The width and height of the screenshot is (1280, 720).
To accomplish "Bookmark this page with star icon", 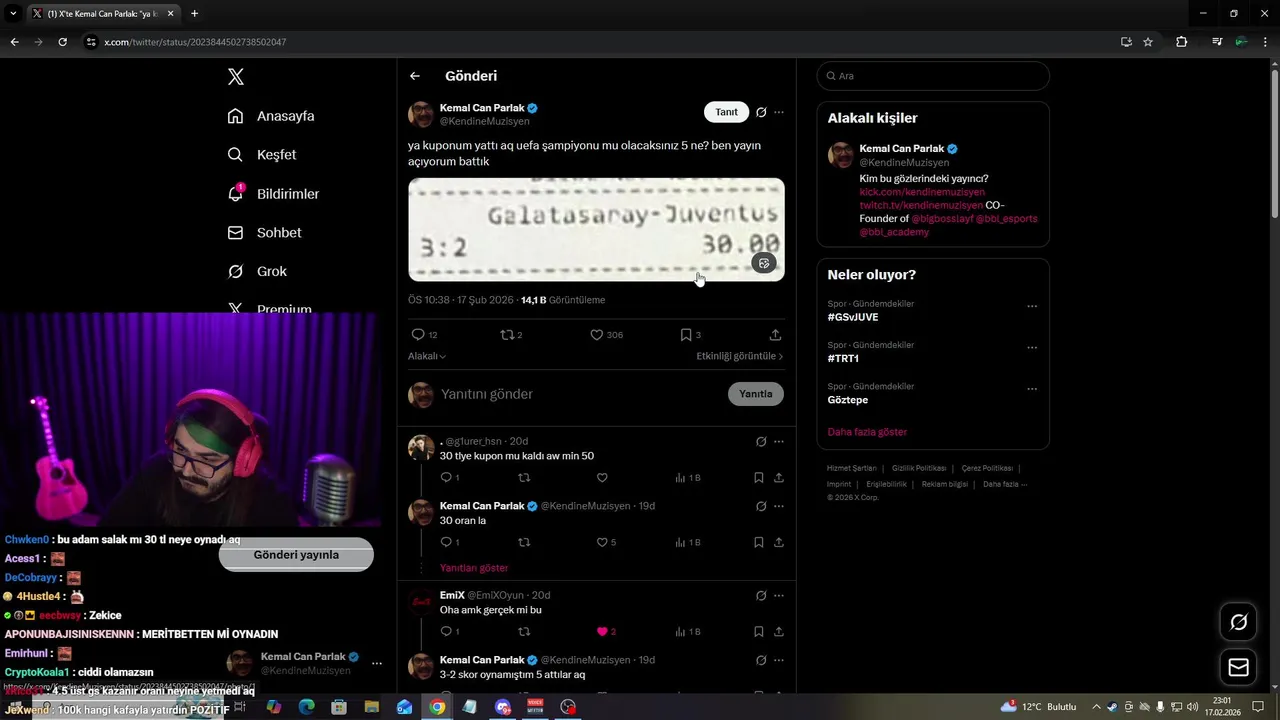I will pyautogui.click(x=1148, y=42).
